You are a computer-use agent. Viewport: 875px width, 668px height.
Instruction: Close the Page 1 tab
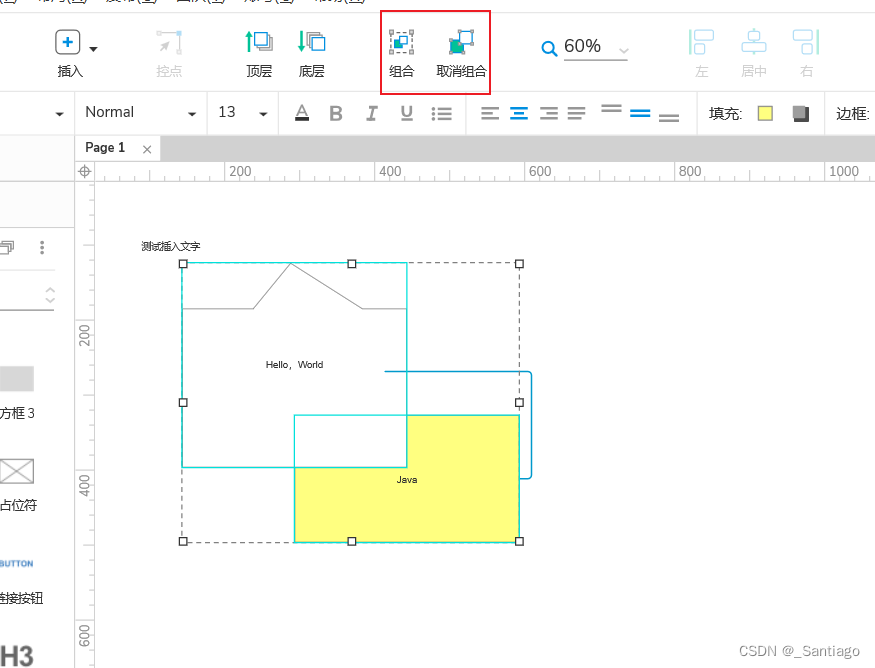[147, 150]
